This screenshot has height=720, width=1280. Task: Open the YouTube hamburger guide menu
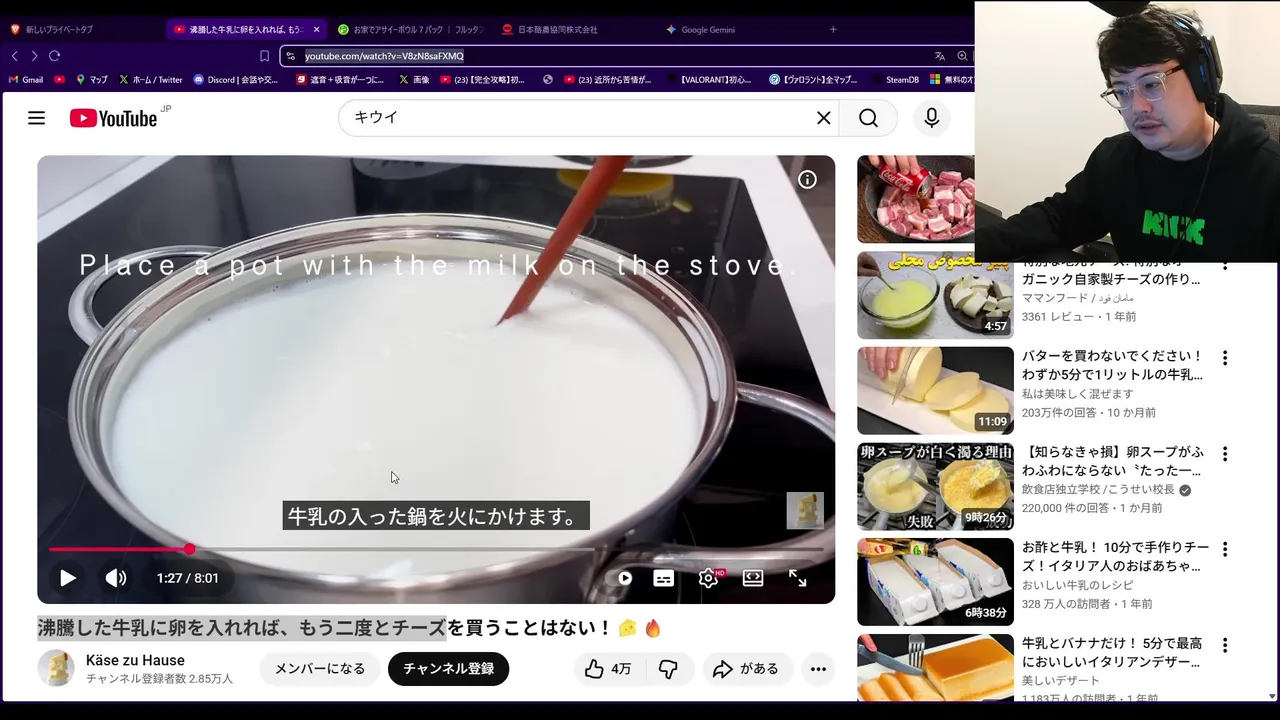[36, 118]
